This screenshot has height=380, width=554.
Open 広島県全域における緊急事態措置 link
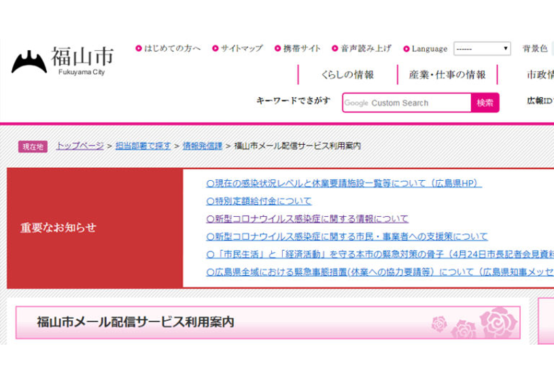[x=380, y=272]
